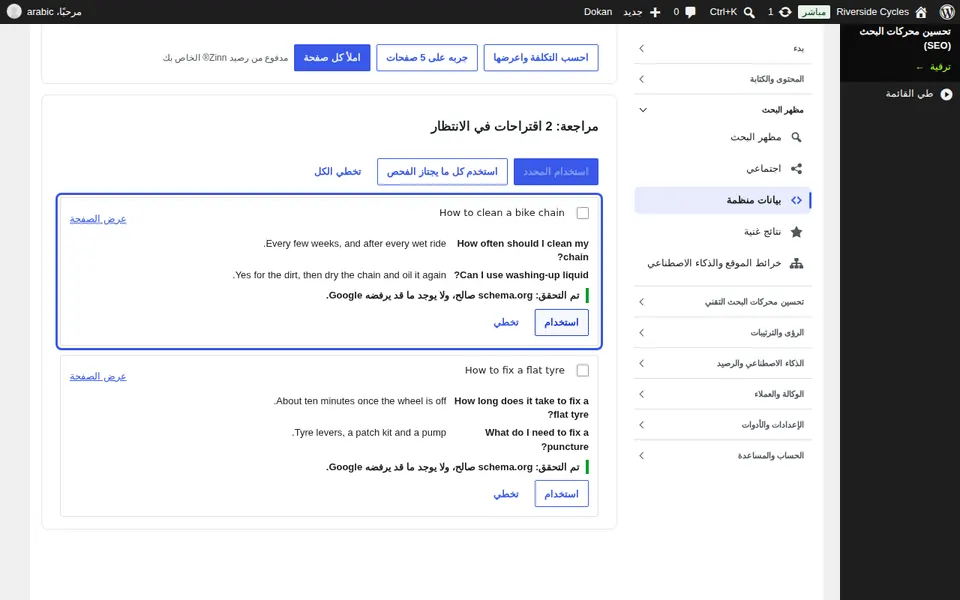Click the structured data code icon
This screenshot has width=960, height=600.
click(x=796, y=200)
